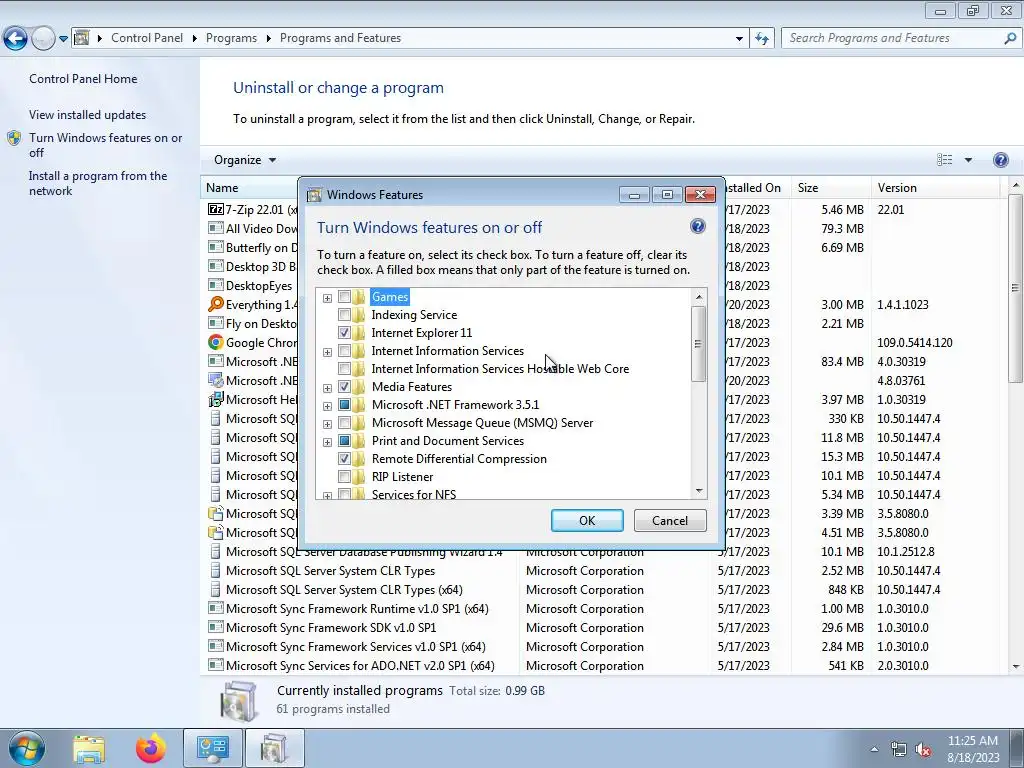The image size is (1024, 768).
Task: Open the view options dropdown arrow
Action: click(x=968, y=160)
